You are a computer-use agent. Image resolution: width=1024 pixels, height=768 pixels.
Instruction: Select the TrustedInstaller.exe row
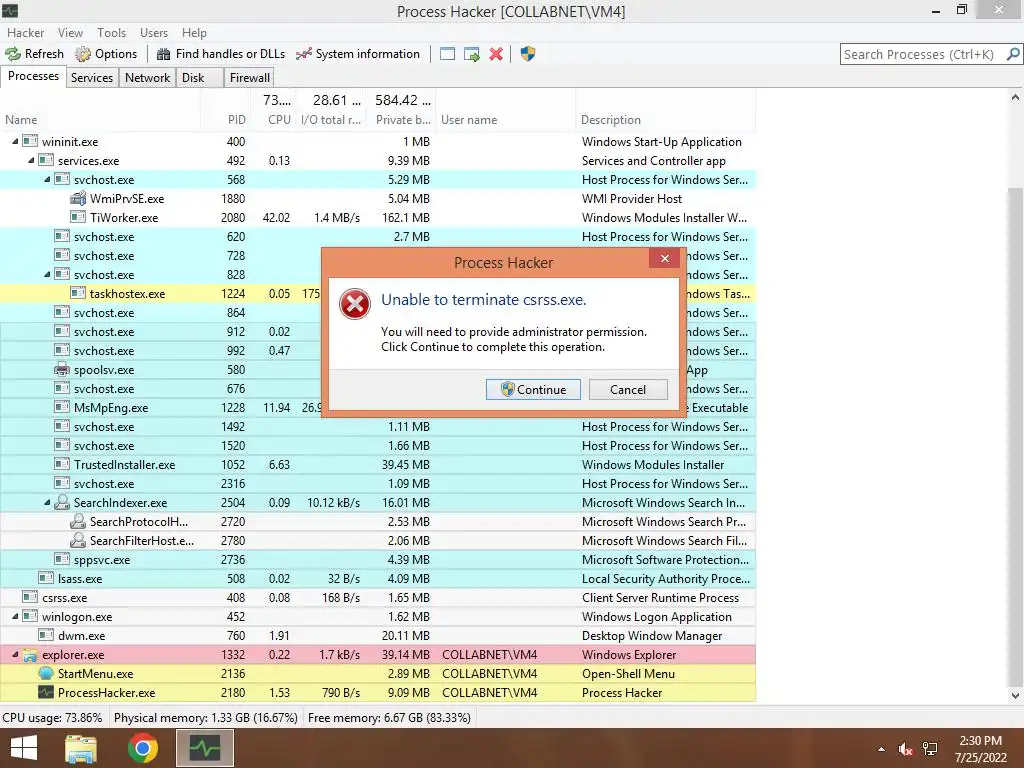pos(377,464)
